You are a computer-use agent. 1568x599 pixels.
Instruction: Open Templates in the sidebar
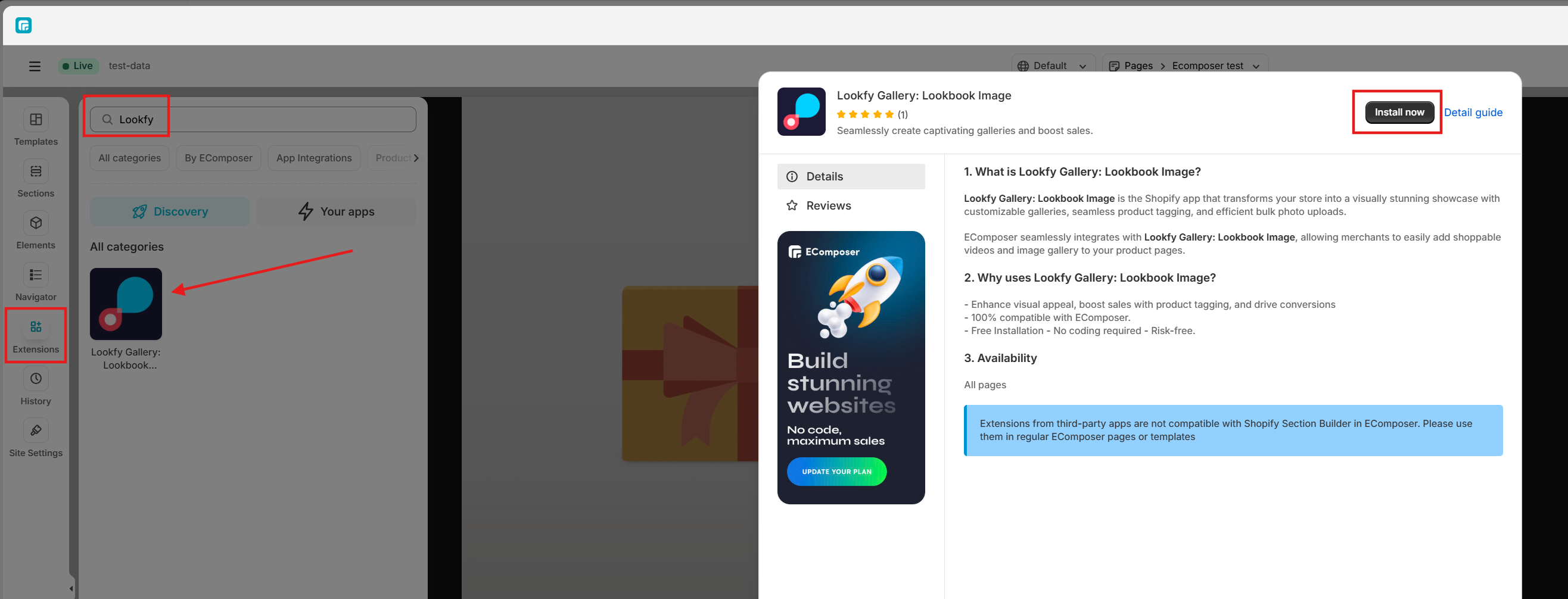(36, 127)
